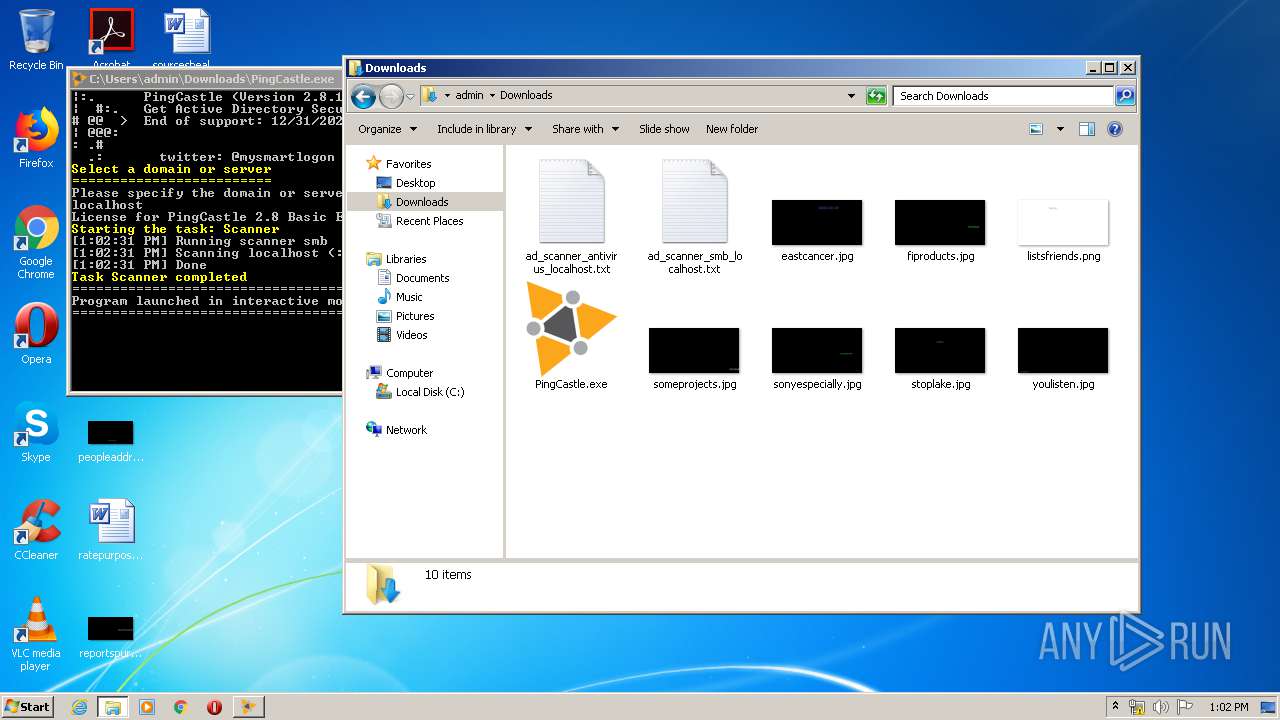Open Documents library

coord(422,278)
